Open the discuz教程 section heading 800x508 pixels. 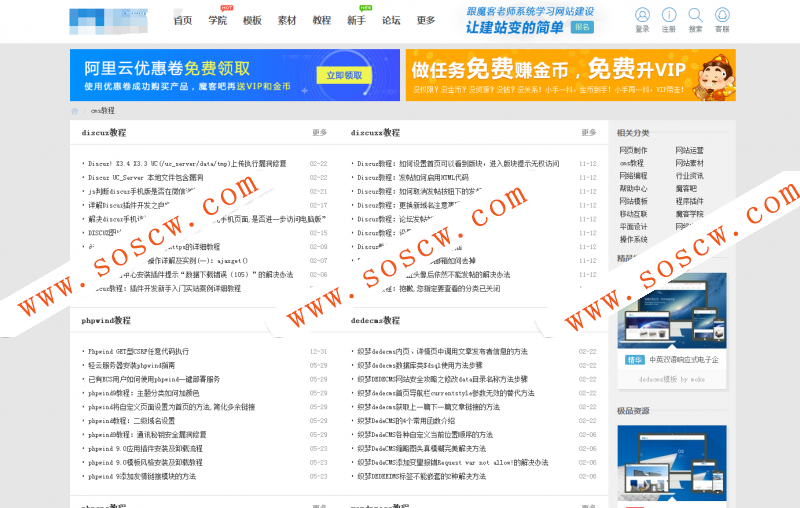click(104, 133)
